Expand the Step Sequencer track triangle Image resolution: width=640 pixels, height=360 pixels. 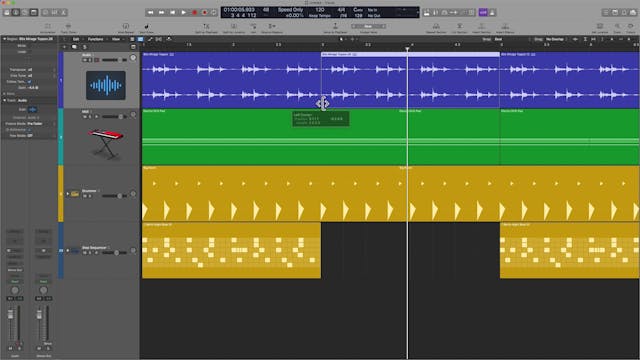[68, 250]
